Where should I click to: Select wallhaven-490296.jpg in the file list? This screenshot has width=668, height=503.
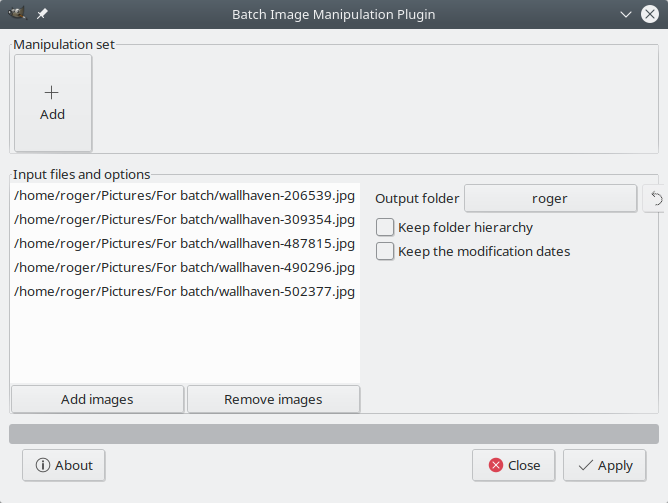tap(185, 268)
